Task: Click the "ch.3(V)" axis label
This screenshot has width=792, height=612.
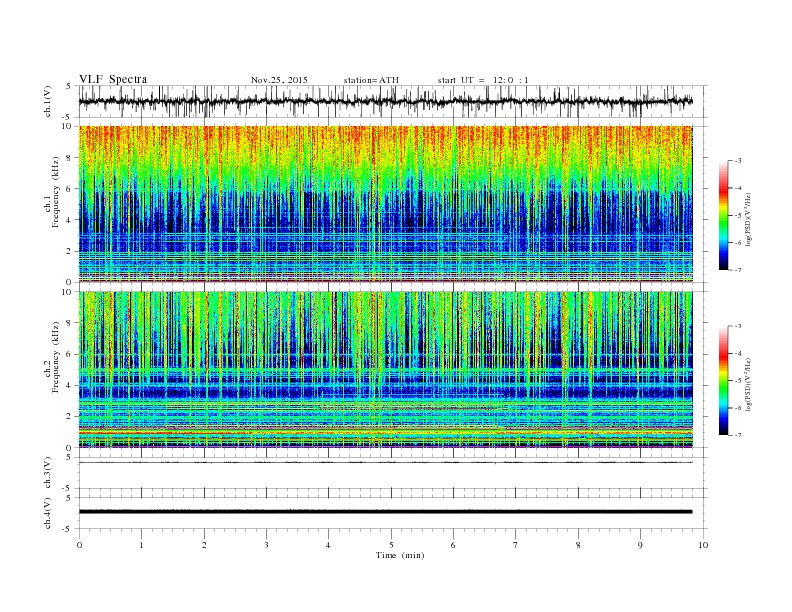Action: coord(48,473)
